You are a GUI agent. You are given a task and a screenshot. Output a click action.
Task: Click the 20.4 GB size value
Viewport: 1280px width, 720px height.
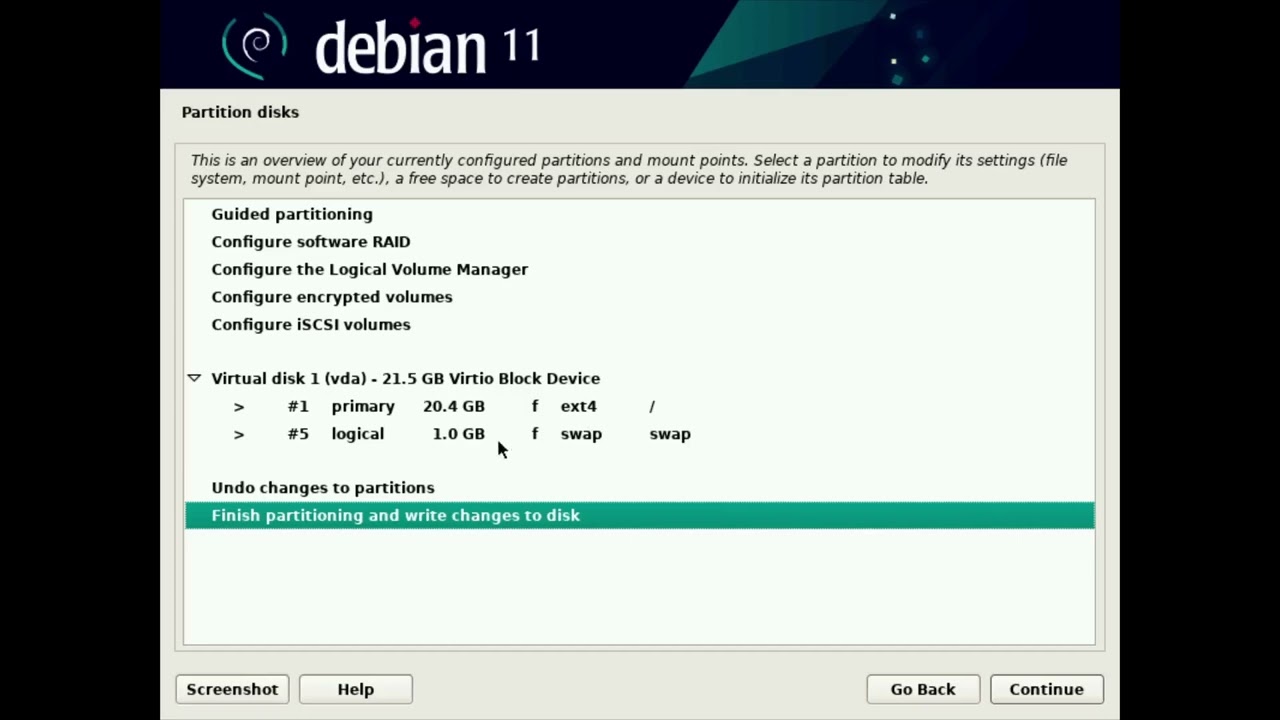[x=453, y=406]
